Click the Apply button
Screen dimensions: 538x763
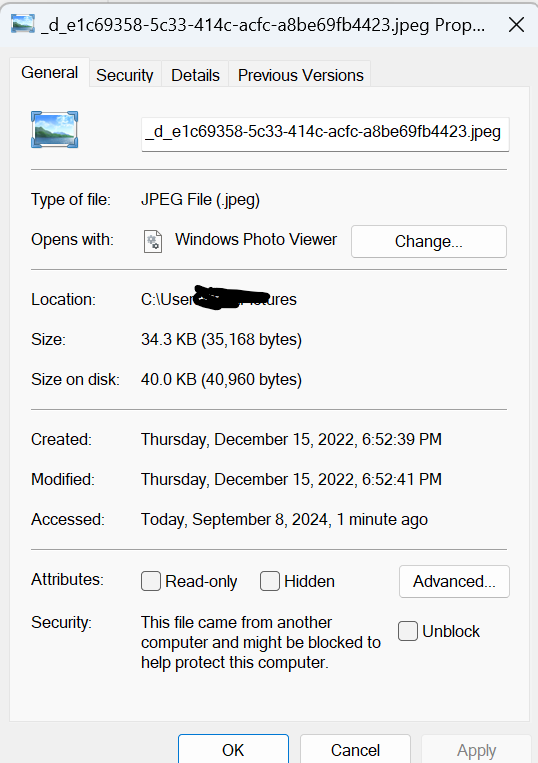tap(476, 749)
